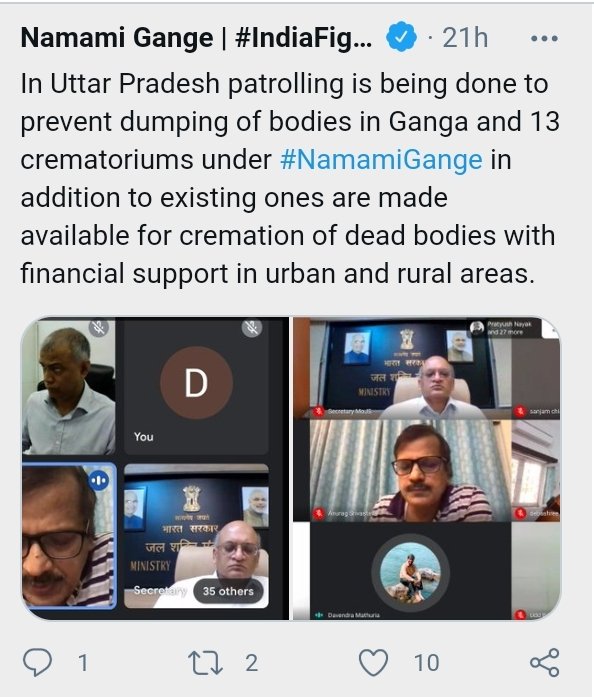Click the blue verified badge icon
Screen dimensions: 594x697
click(401, 36)
